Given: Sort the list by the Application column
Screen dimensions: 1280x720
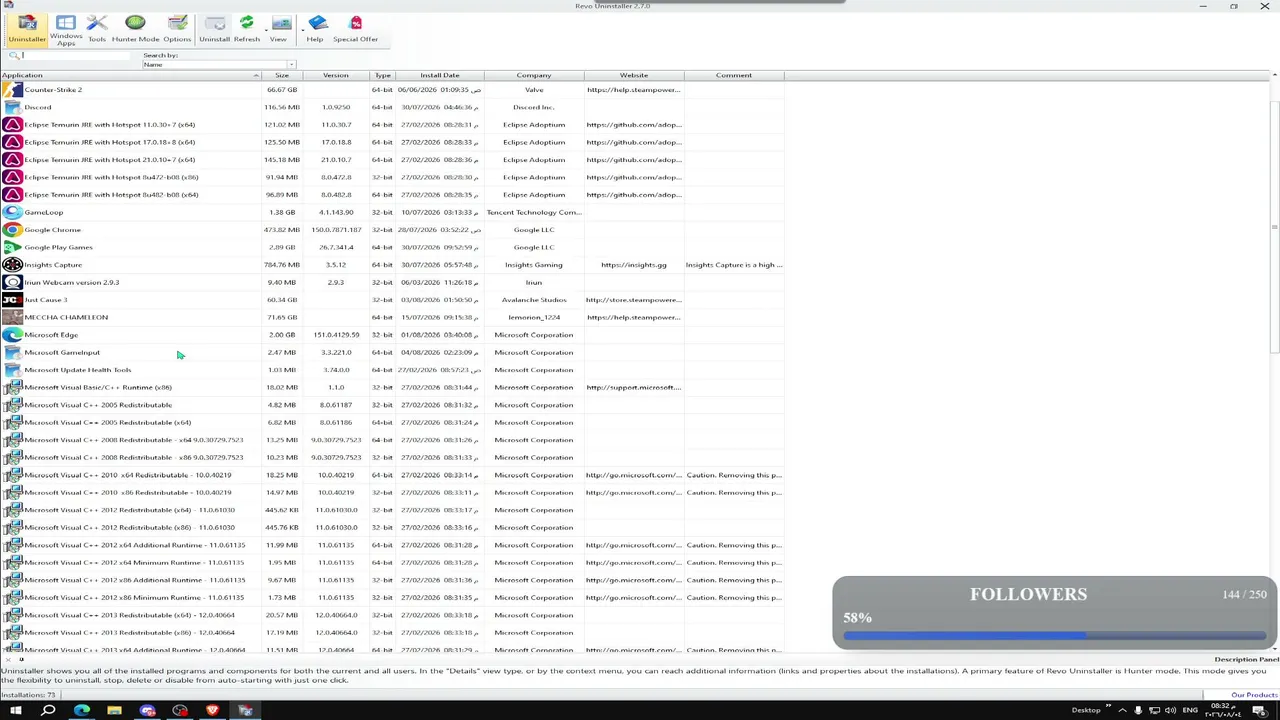Looking at the screenshot, I should pyautogui.click(x=131, y=75).
